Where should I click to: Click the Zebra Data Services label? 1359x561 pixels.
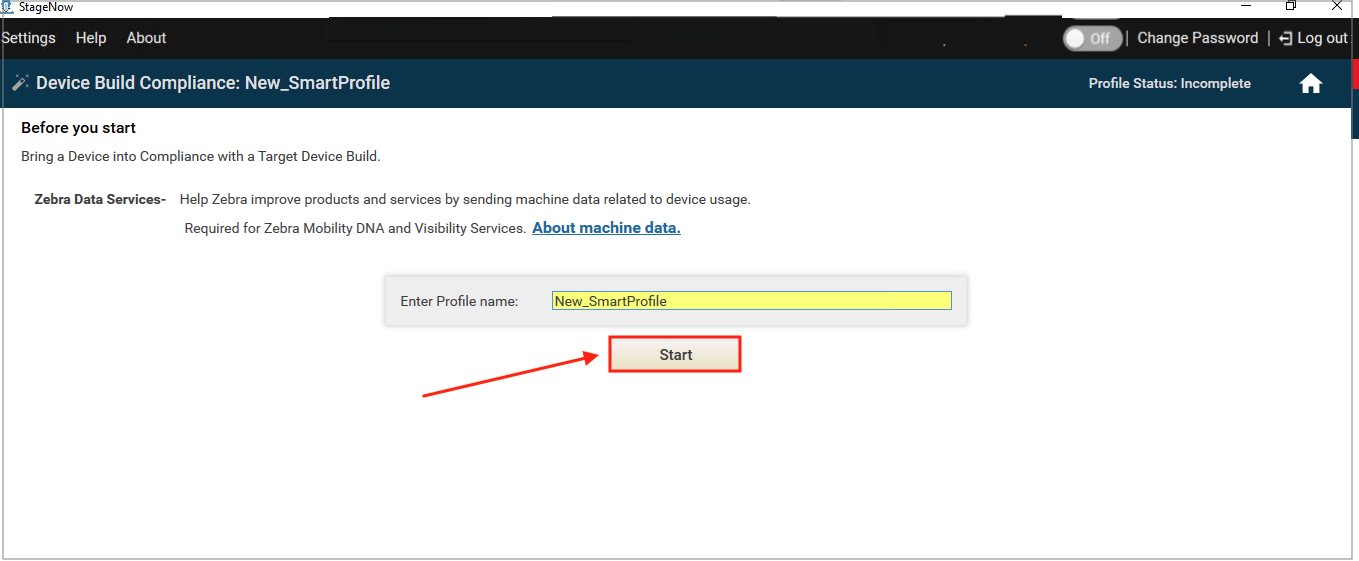click(x=100, y=199)
